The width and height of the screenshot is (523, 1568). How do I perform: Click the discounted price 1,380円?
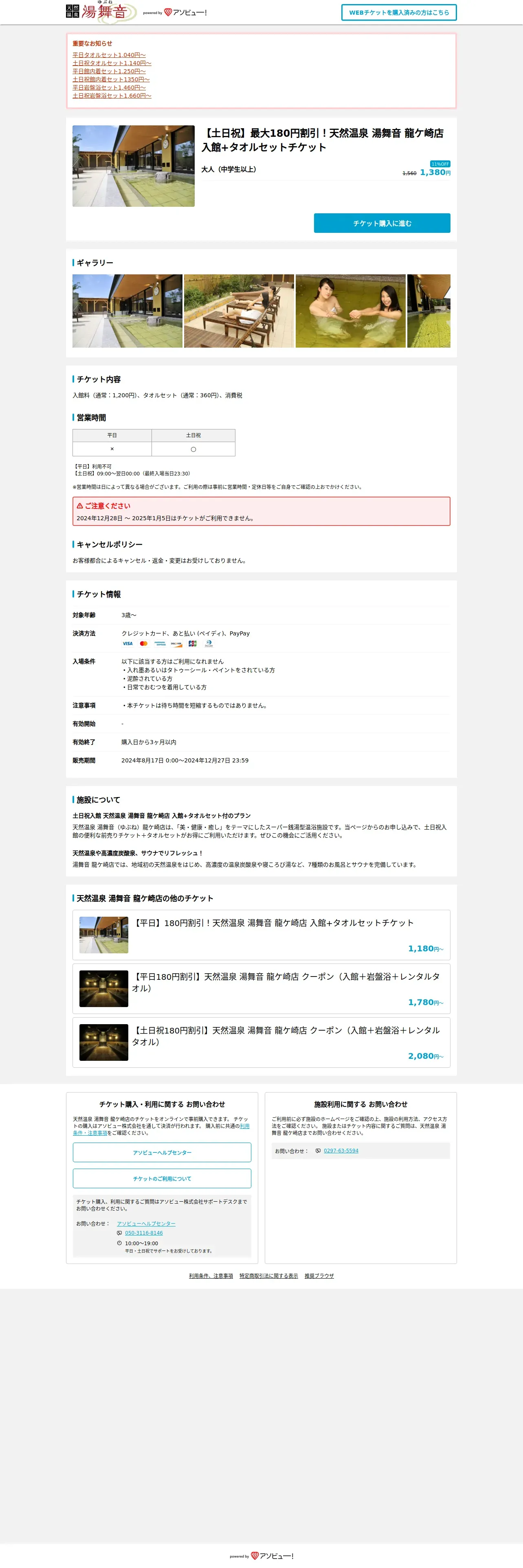coord(435,172)
